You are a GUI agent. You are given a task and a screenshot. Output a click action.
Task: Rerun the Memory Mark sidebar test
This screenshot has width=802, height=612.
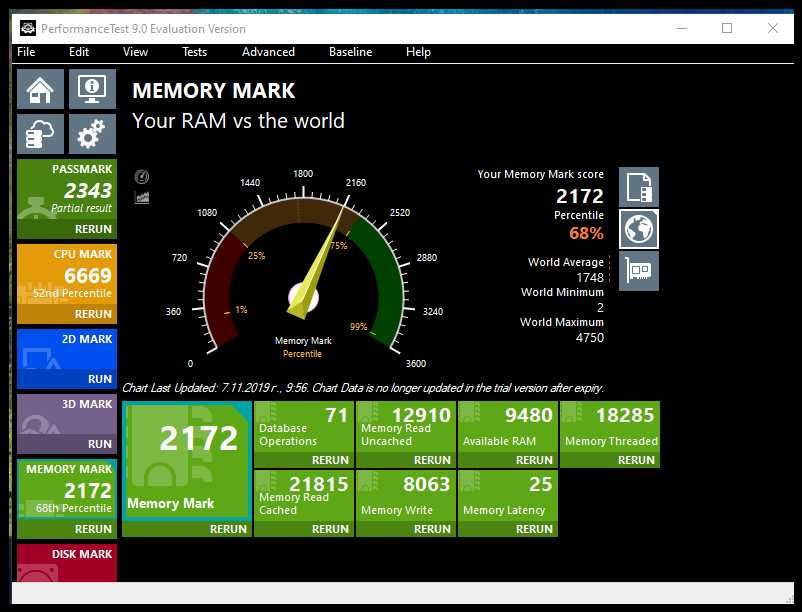[93, 529]
